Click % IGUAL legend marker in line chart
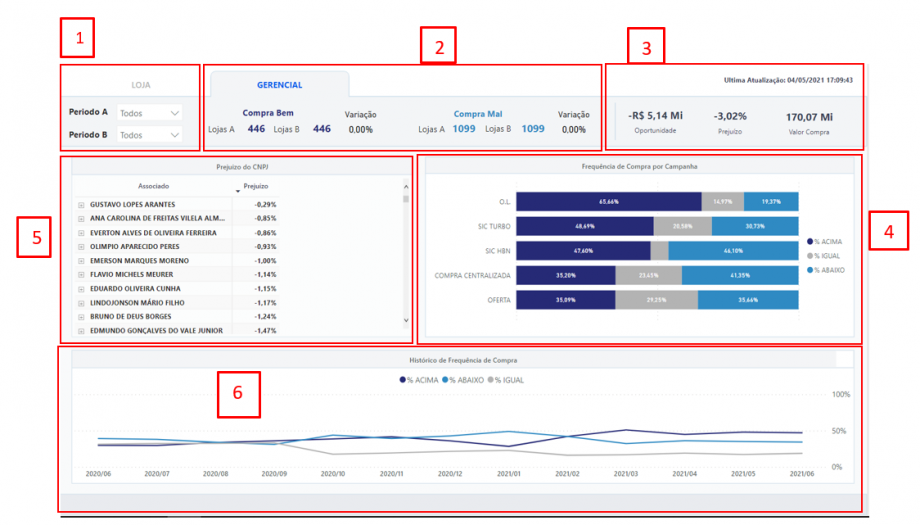The image size is (920, 525). [489, 381]
